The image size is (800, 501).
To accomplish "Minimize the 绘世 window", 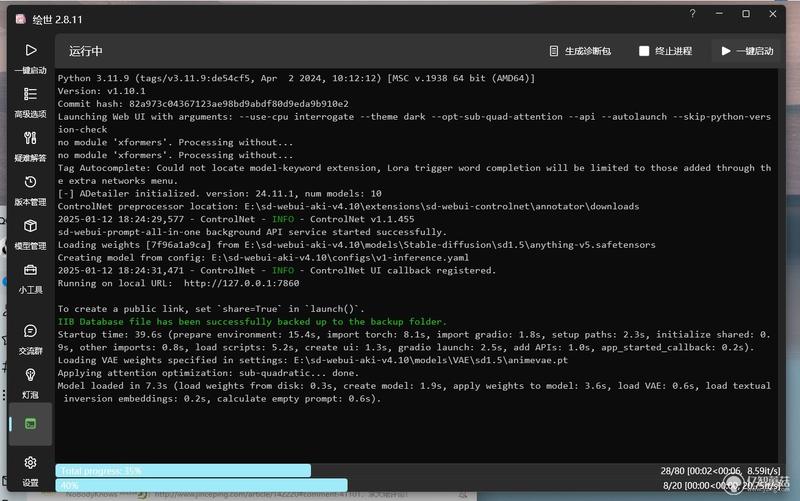I will click(719, 14).
